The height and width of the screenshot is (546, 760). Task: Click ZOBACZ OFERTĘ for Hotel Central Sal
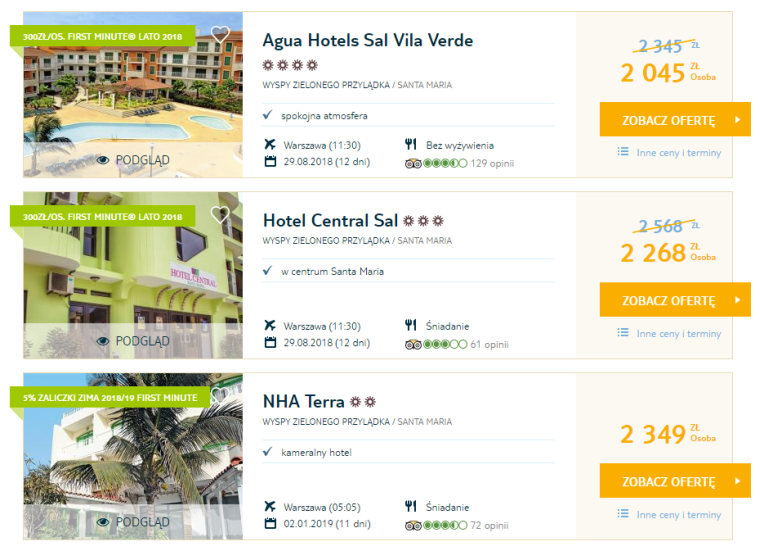coord(675,300)
